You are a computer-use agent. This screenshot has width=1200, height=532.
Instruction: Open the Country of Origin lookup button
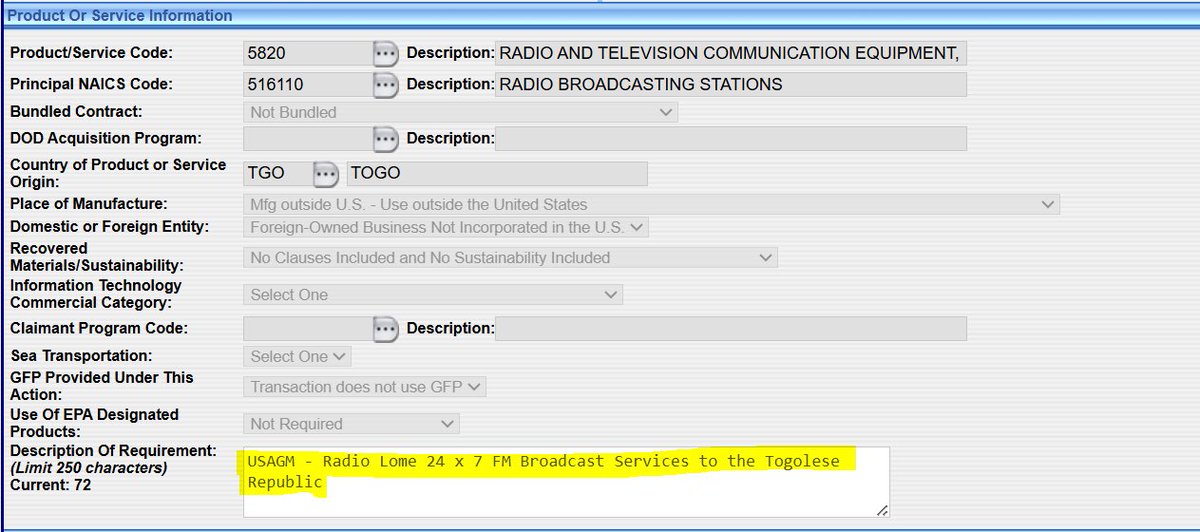click(326, 174)
